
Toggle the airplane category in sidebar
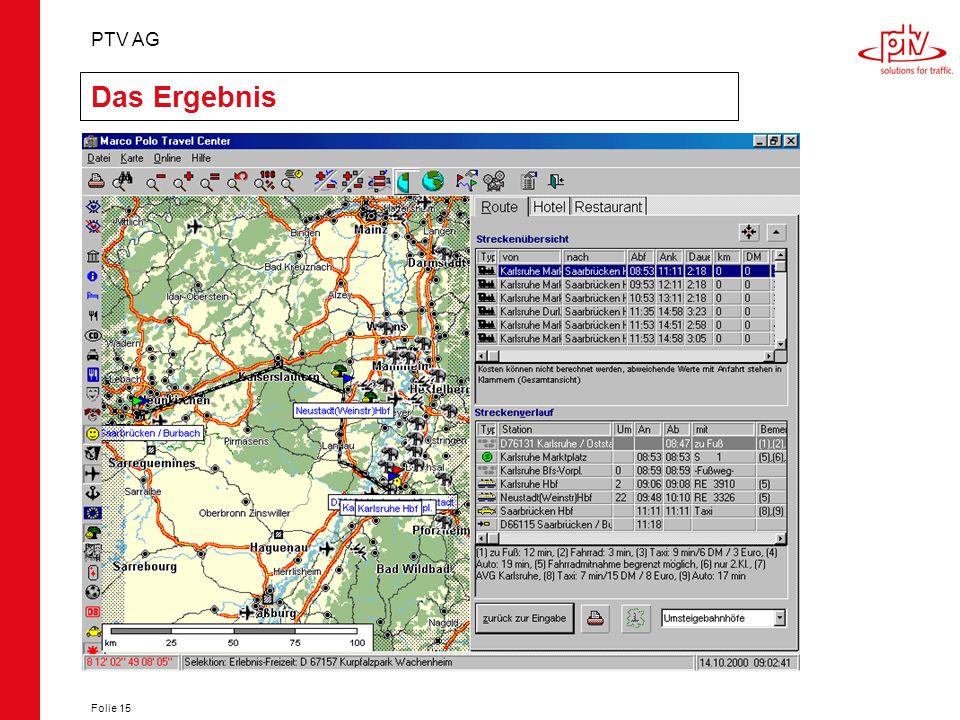(x=92, y=473)
